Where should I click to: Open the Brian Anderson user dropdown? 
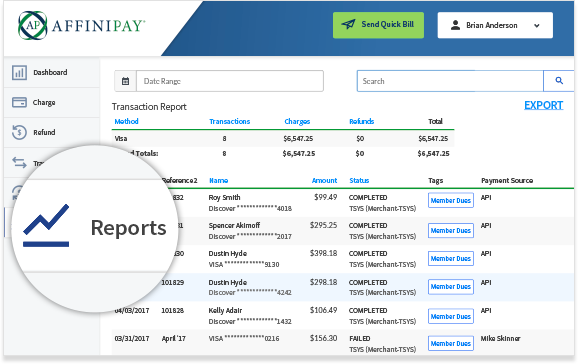click(x=495, y=25)
